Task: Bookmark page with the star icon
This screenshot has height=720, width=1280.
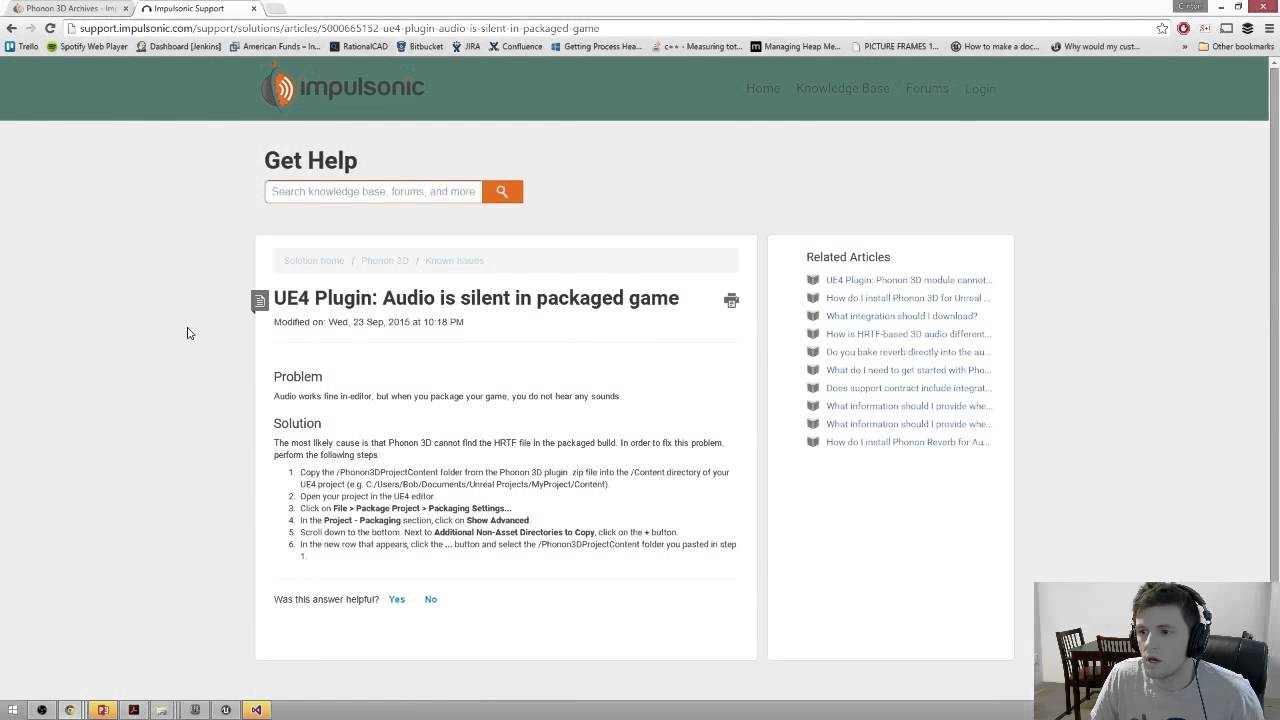Action: tap(1162, 28)
